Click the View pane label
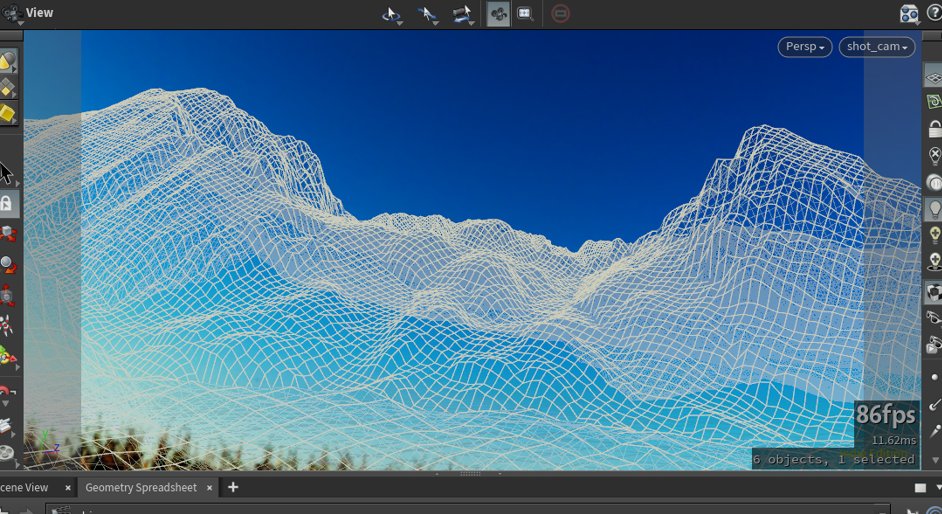The image size is (942, 514). (39, 13)
